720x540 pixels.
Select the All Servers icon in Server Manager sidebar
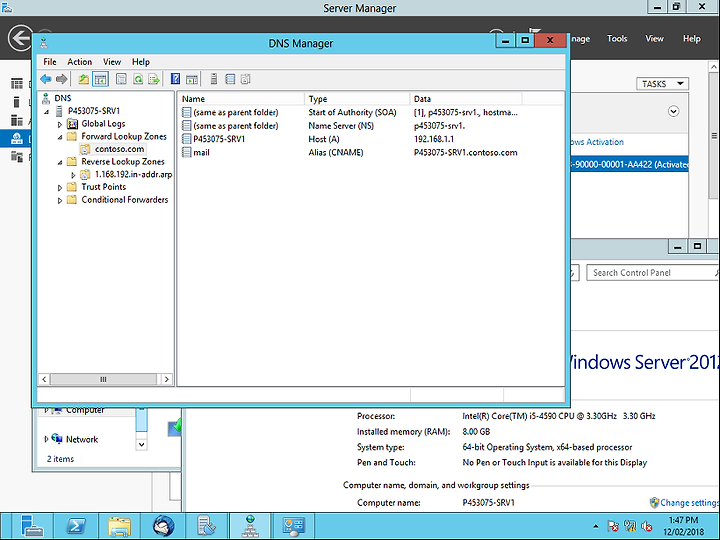coord(17,120)
